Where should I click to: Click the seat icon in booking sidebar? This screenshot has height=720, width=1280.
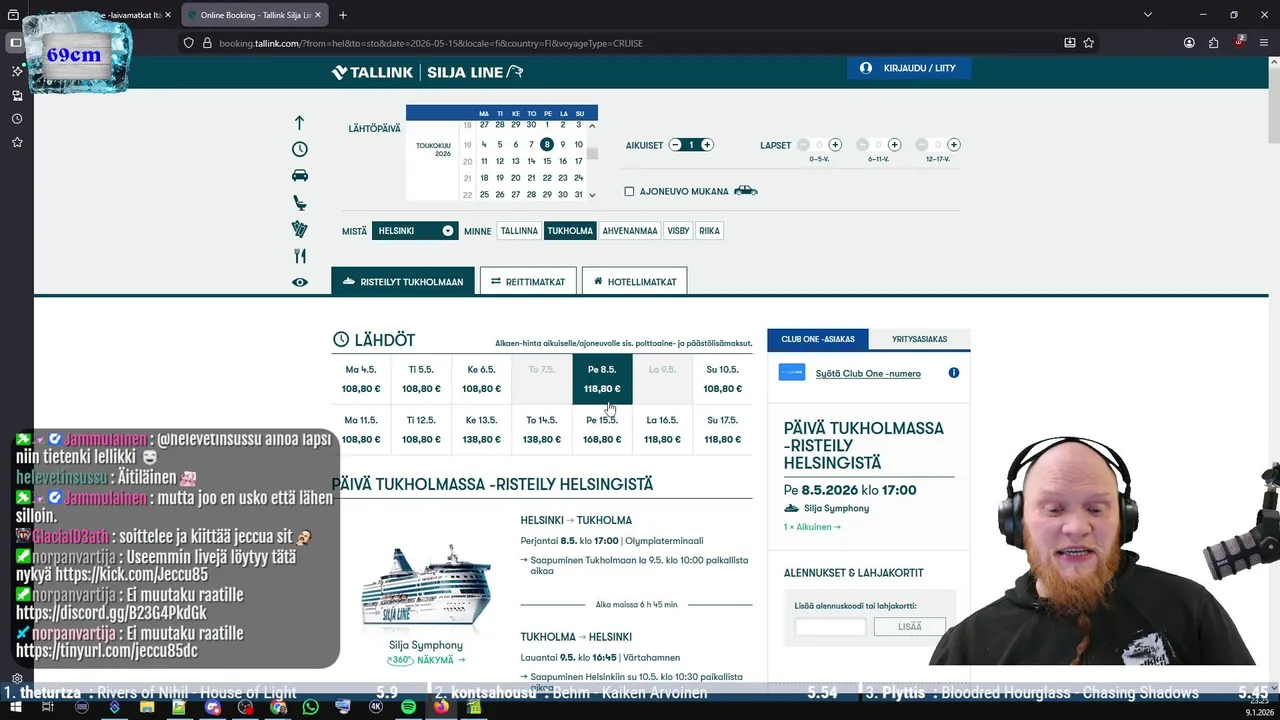pos(300,203)
